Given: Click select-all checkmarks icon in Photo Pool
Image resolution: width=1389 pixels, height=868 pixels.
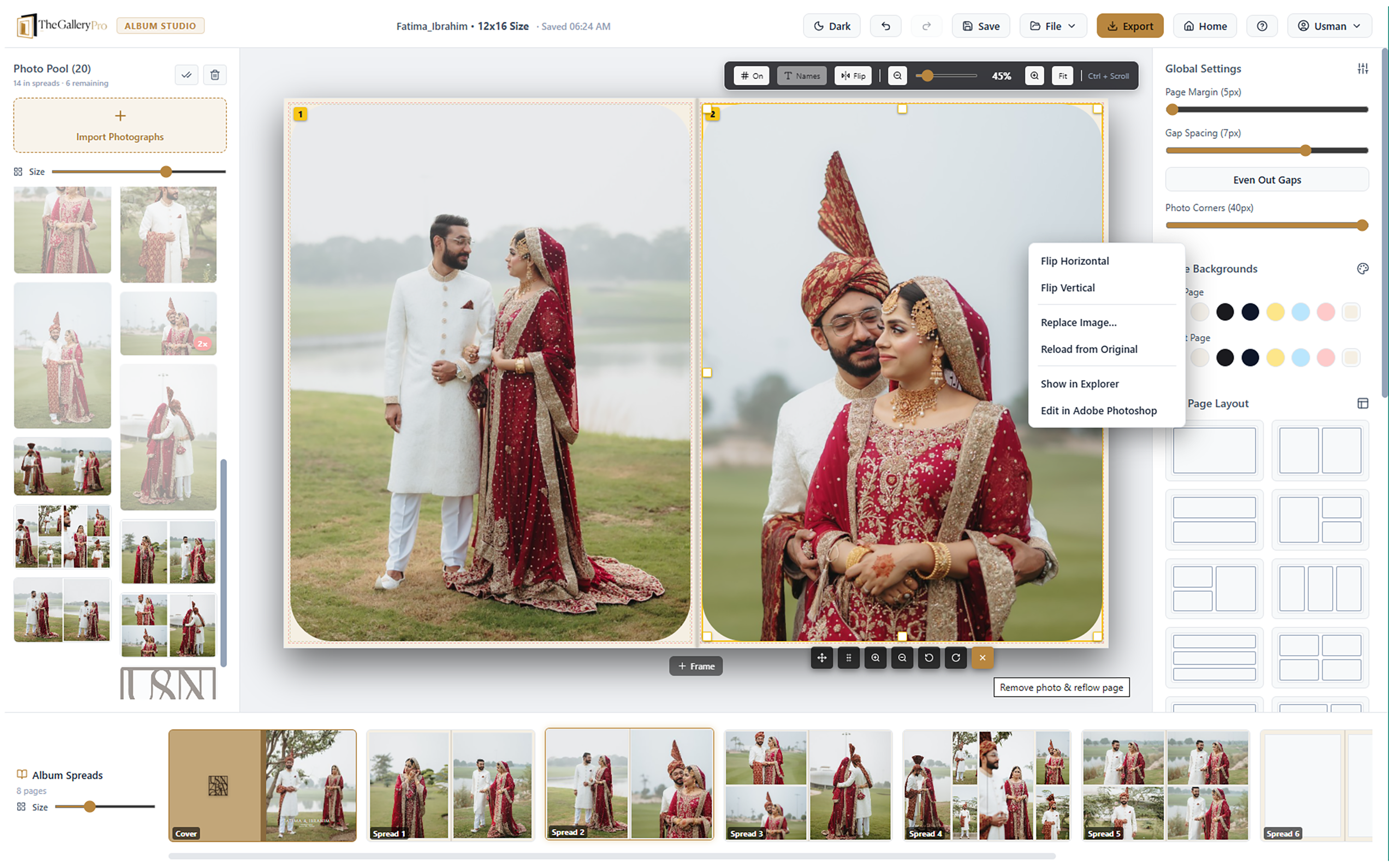Looking at the screenshot, I should [187, 75].
